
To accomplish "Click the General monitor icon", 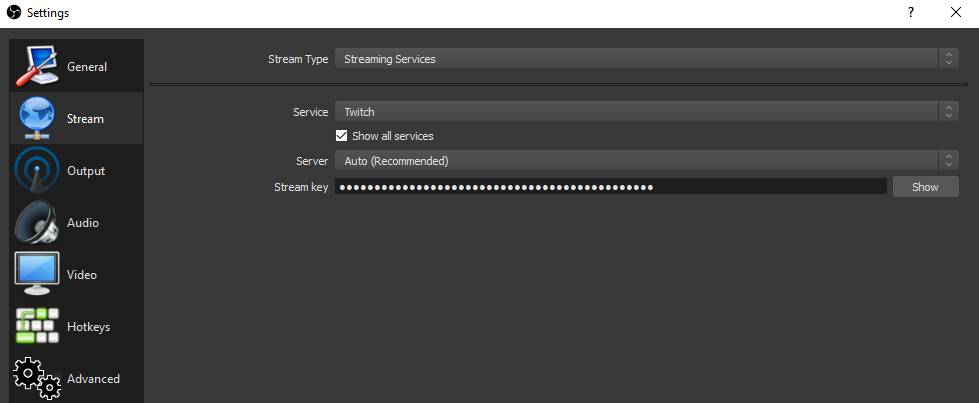I will (x=36, y=67).
